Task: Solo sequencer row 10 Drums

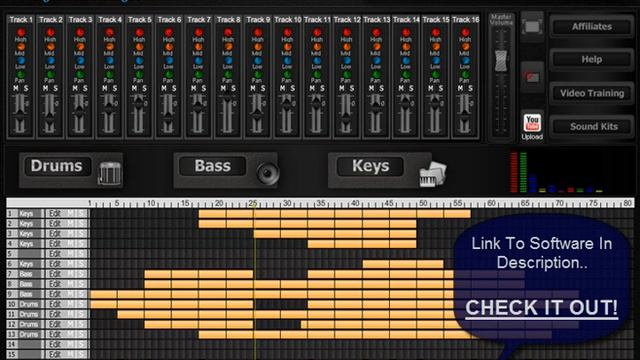Action: click(x=82, y=304)
